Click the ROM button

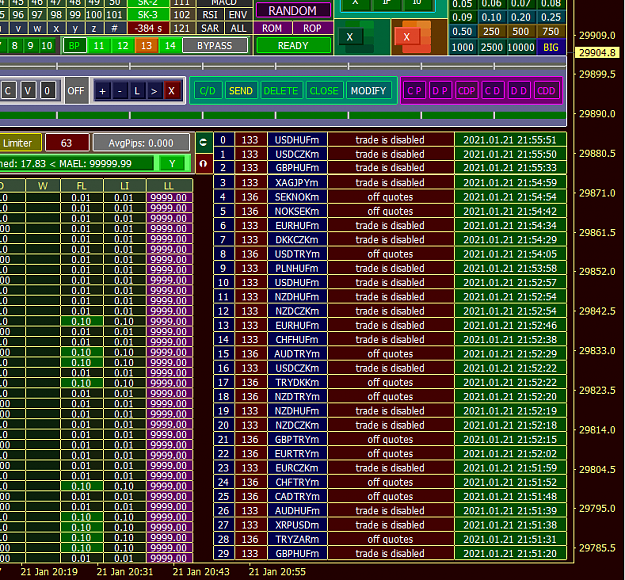pos(272,28)
